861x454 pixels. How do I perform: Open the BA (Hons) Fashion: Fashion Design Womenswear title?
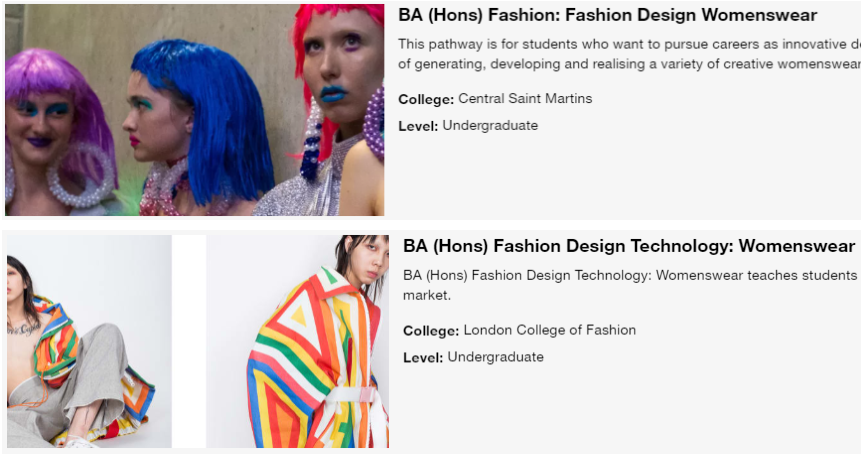607,15
